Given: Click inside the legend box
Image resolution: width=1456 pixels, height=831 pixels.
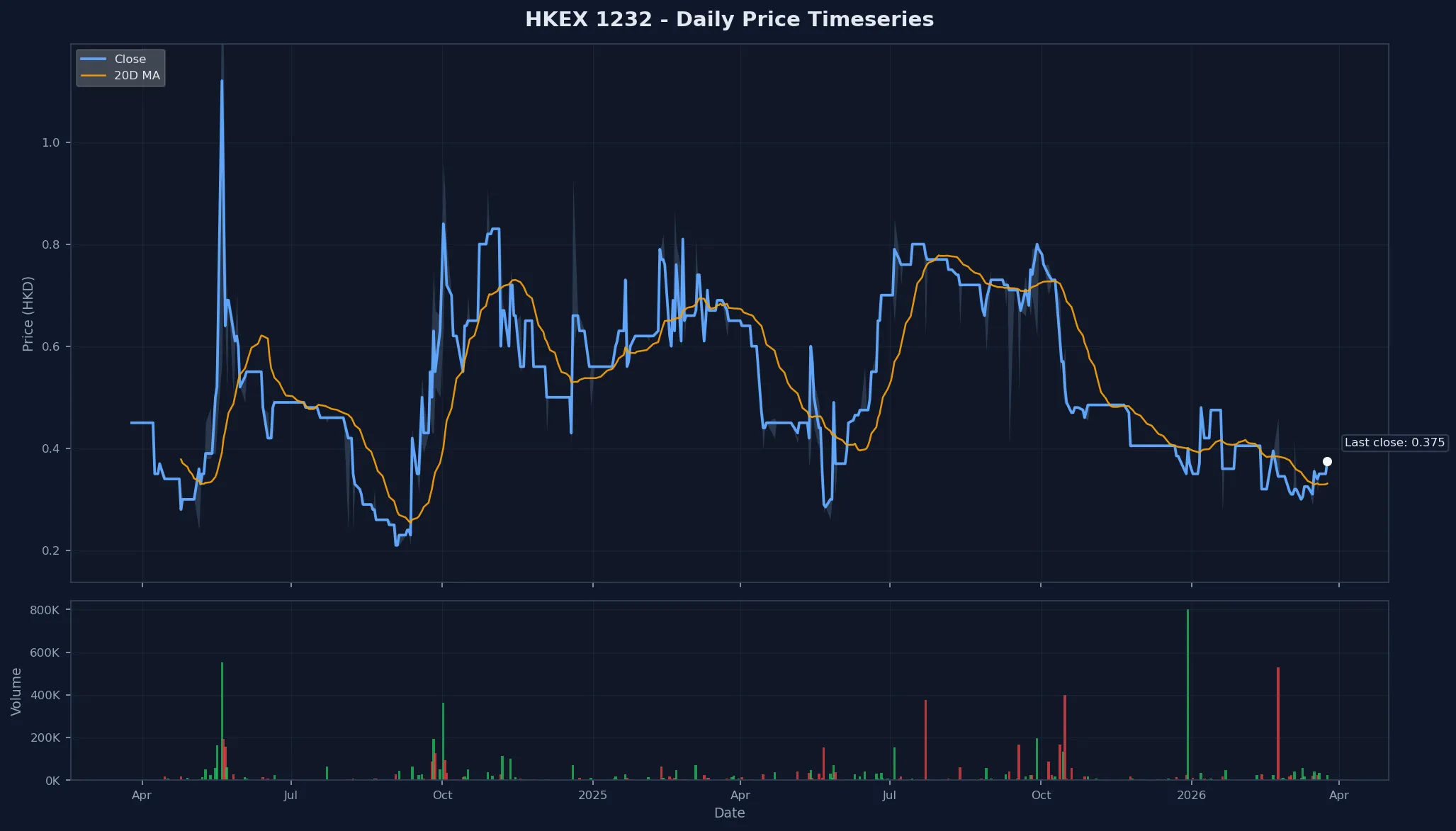Looking at the screenshot, I should (120, 67).
